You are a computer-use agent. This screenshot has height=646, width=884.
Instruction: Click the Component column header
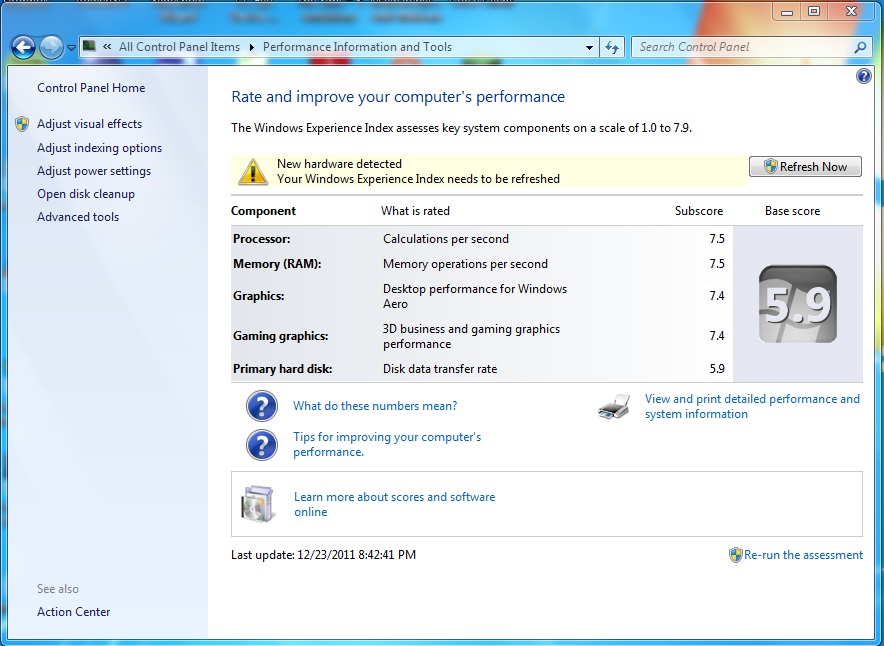(x=263, y=211)
